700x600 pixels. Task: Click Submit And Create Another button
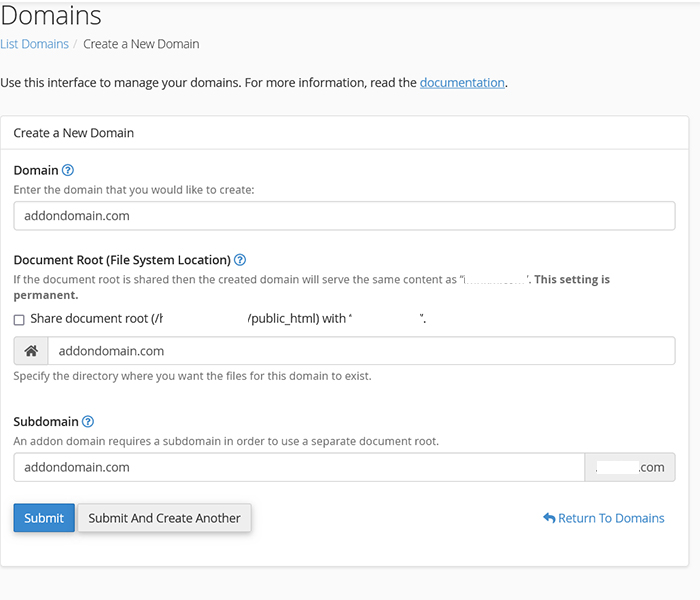coord(164,518)
